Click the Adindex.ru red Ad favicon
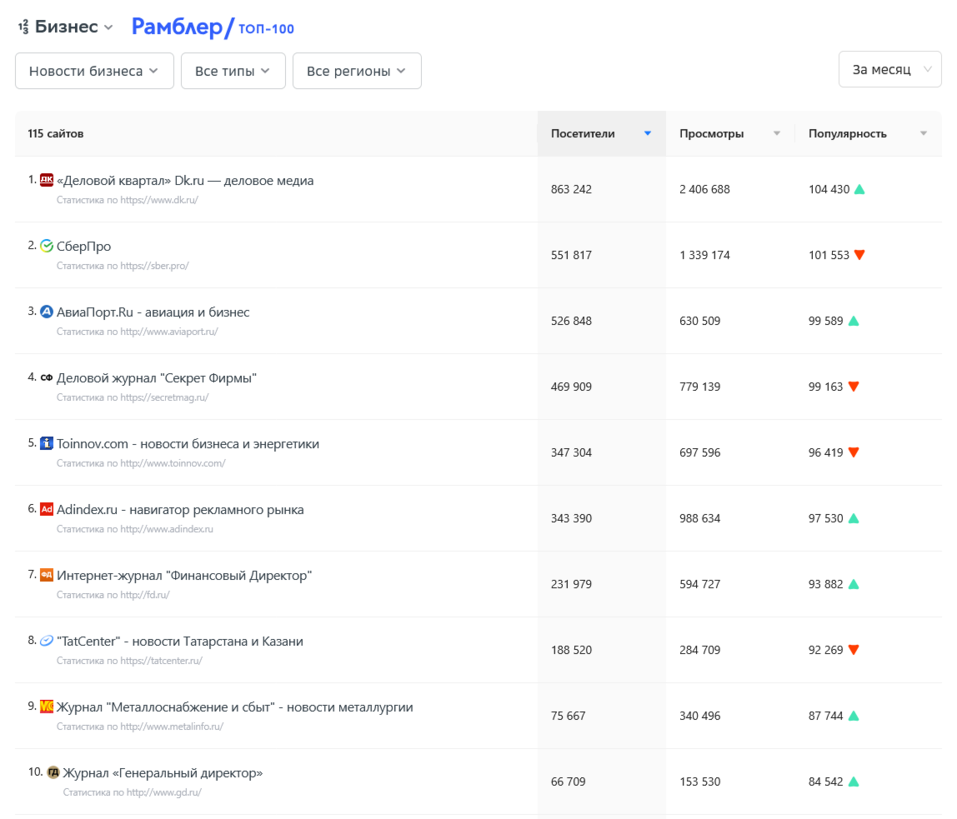Viewport: 957px width, 819px height. click(x=46, y=510)
